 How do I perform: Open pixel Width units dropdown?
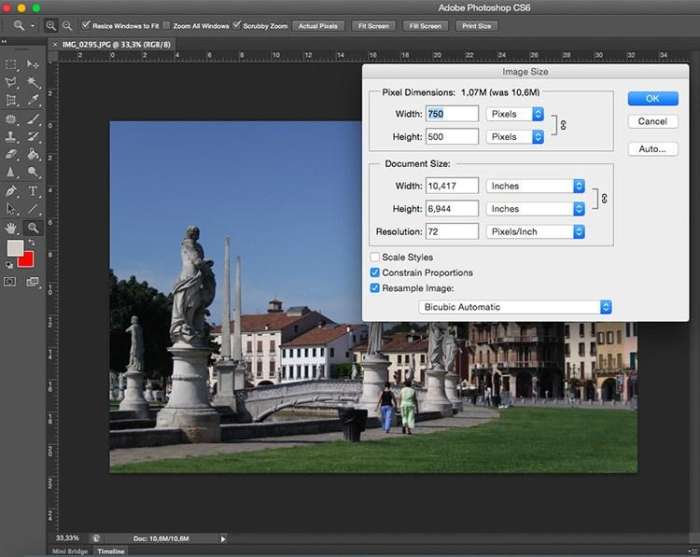click(515, 114)
